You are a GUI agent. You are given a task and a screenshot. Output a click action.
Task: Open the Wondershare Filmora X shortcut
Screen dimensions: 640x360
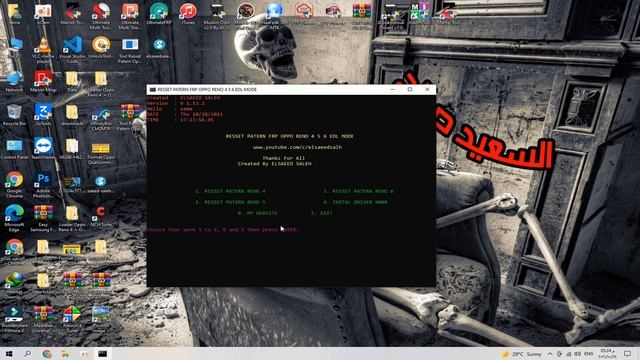pos(14,319)
